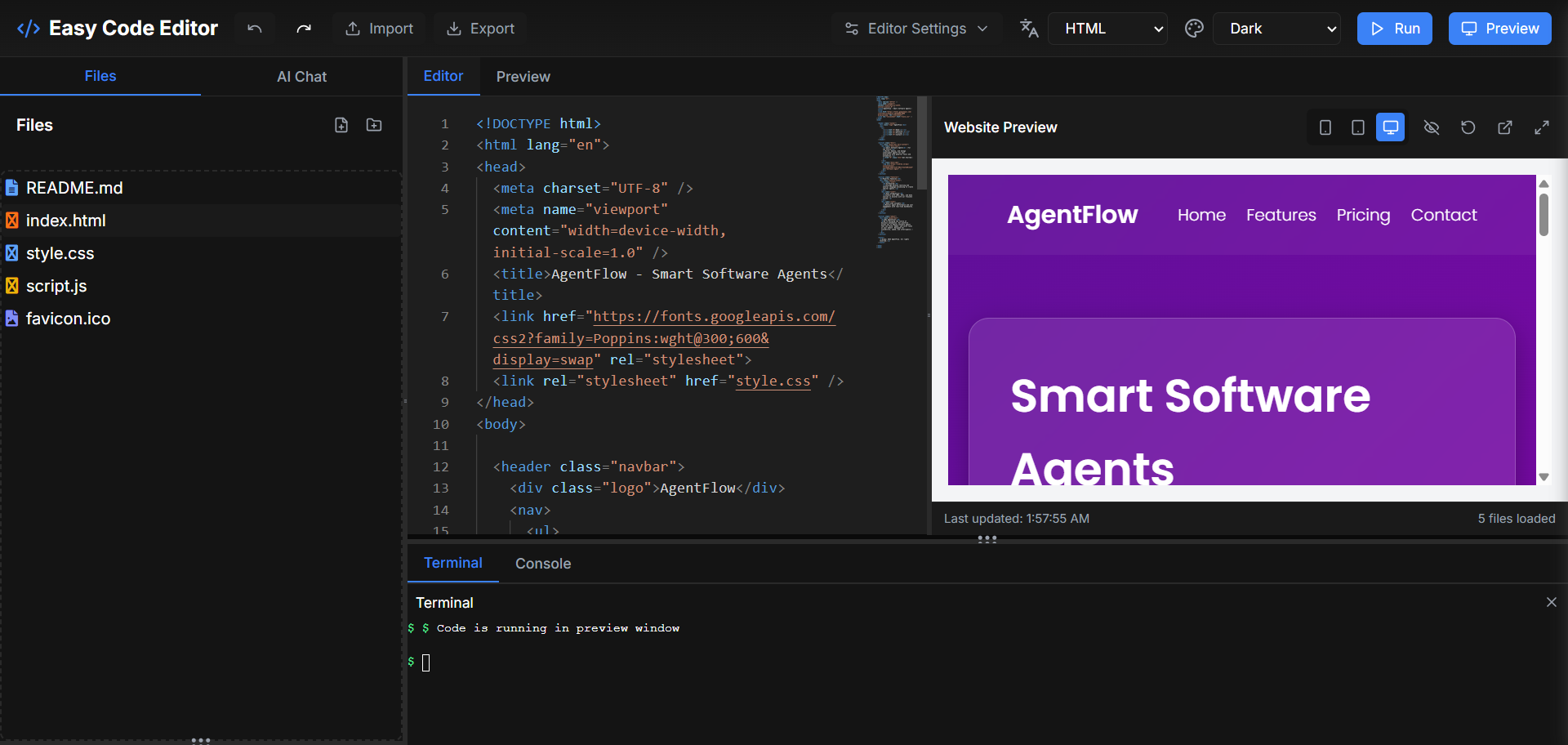1568x745 pixels.
Task: Click the translate language icon
Action: (x=1029, y=29)
